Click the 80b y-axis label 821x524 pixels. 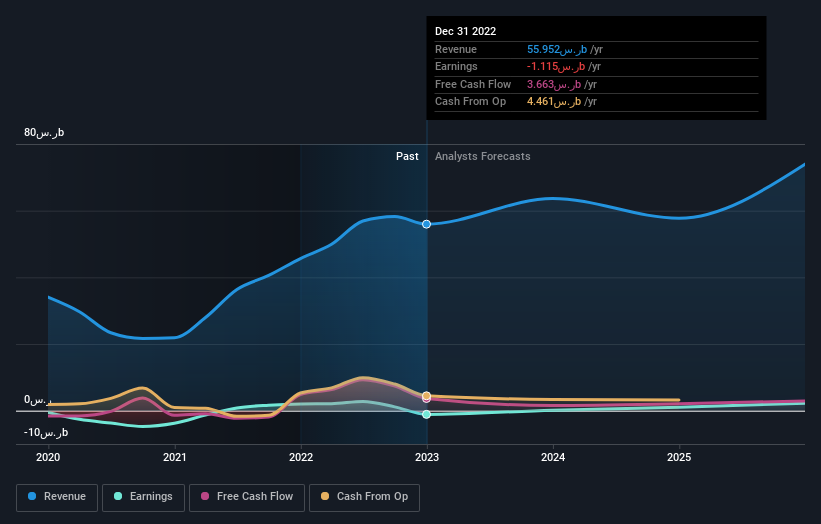point(44,132)
